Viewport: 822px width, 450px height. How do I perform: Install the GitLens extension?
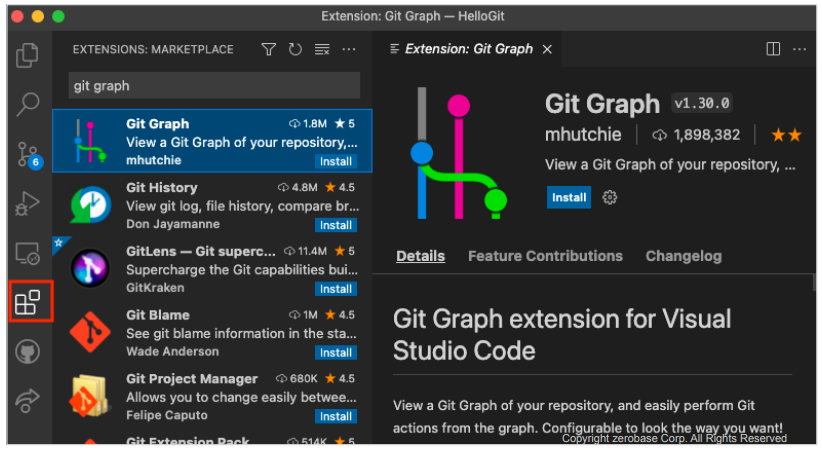tap(336, 288)
